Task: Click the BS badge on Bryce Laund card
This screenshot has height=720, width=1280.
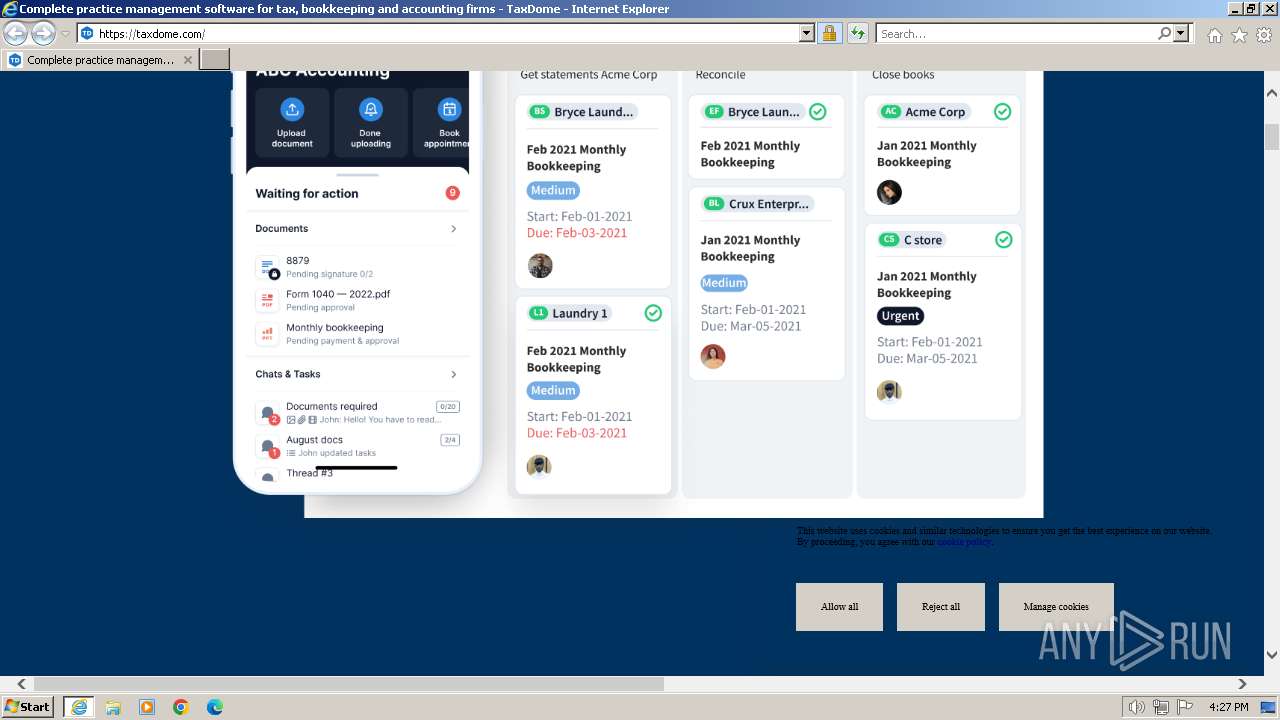Action: pyautogui.click(x=540, y=112)
